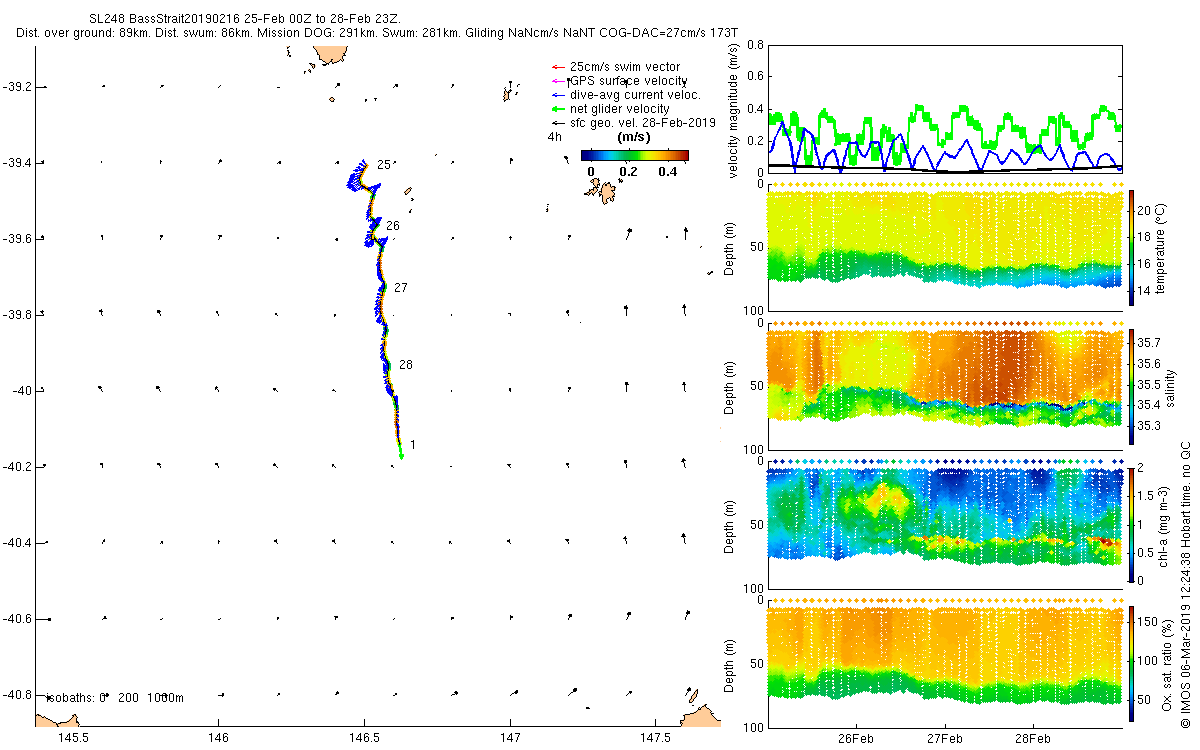Viewport: 1200px width, 750px height.
Task: Click the '1.5' chl-a color bar tick
Action: [1145, 495]
